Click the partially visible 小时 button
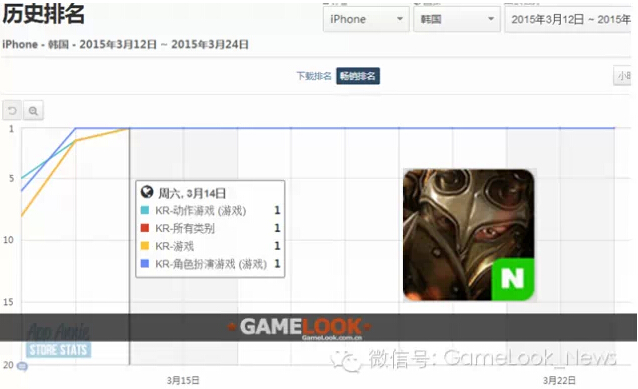Viewport: 638px width, 389px height. (623, 76)
